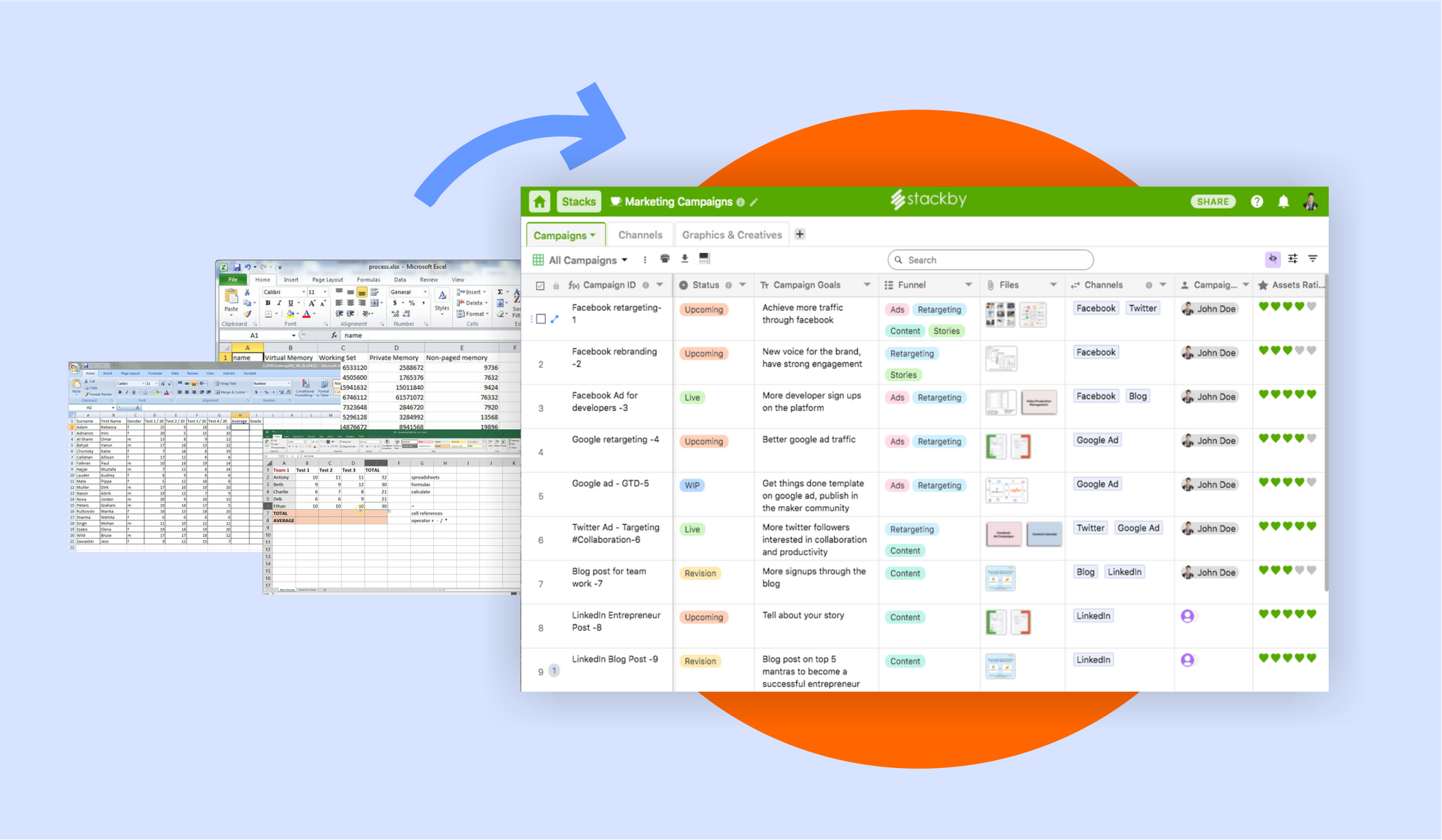Click the search input field
Screen dimensions: 1442x840
[990, 258]
